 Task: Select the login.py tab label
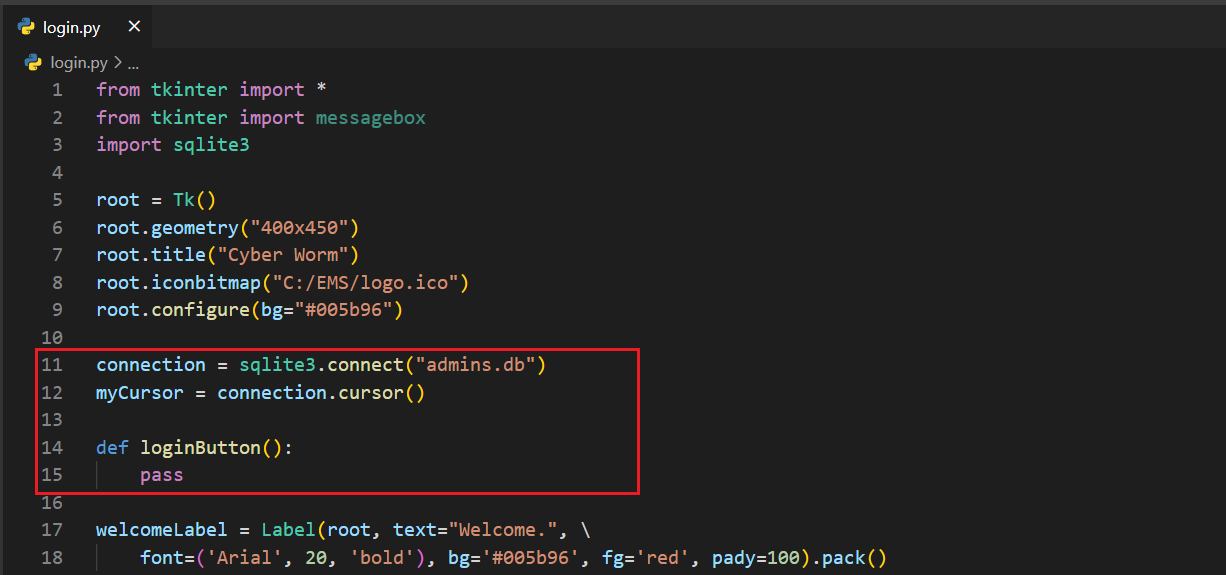click(71, 28)
